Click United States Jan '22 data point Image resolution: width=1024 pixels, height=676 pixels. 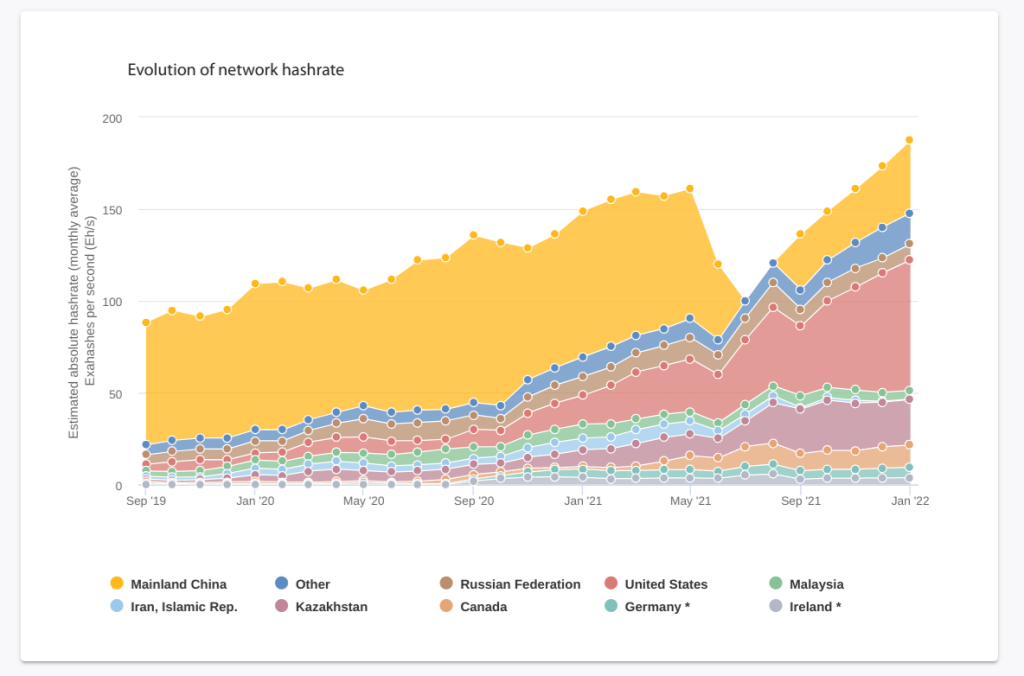[909, 260]
